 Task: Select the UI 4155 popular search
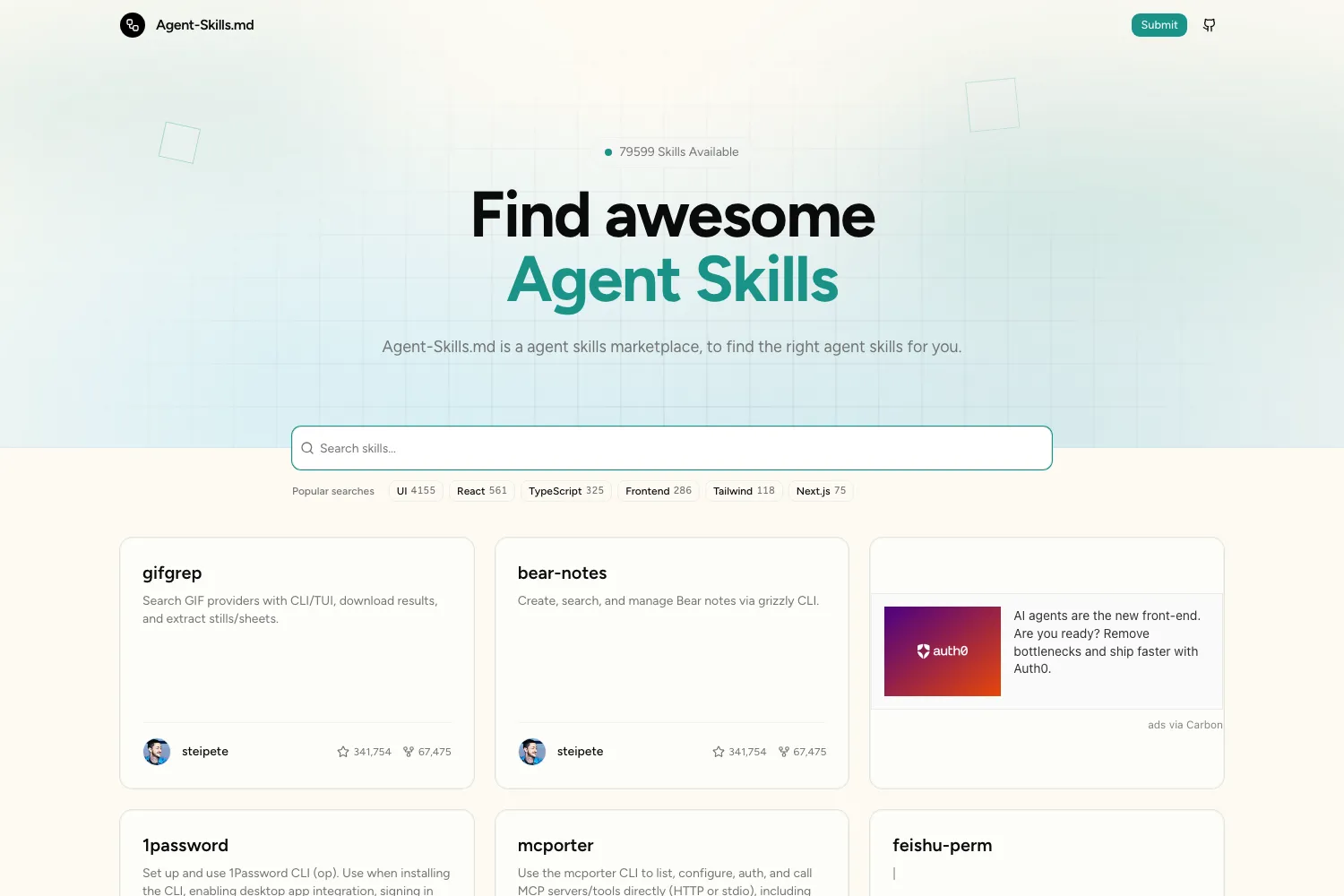416,491
